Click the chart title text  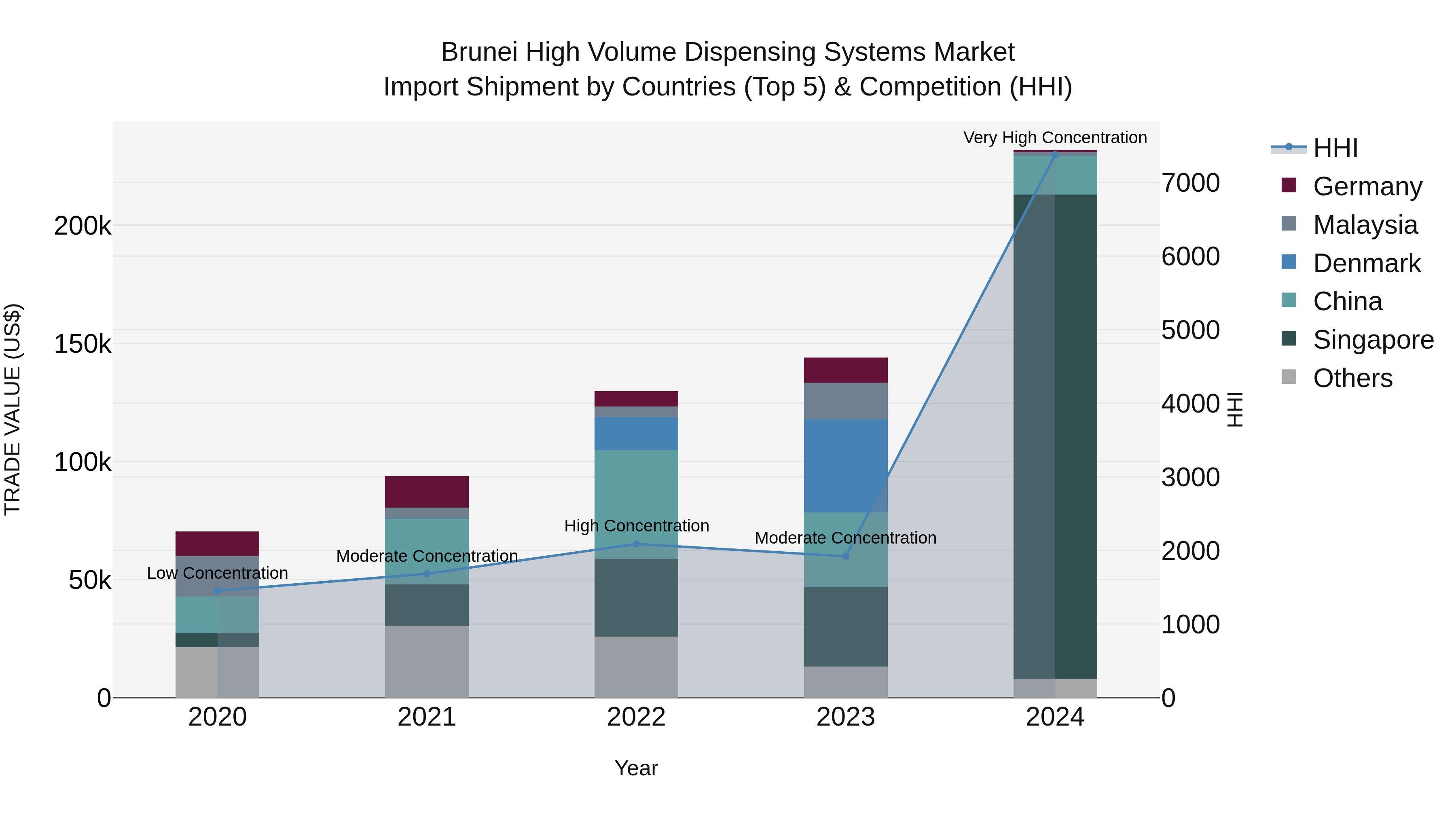[728, 69]
